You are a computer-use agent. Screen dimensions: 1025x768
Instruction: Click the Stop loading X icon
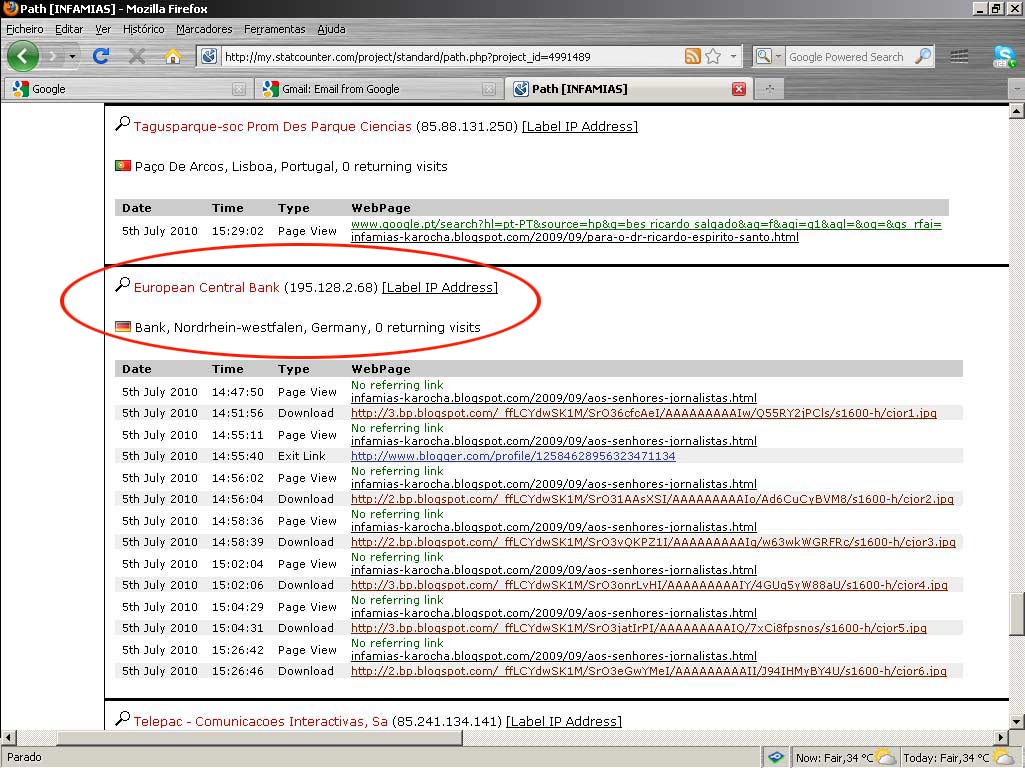[x=137, y=56]
